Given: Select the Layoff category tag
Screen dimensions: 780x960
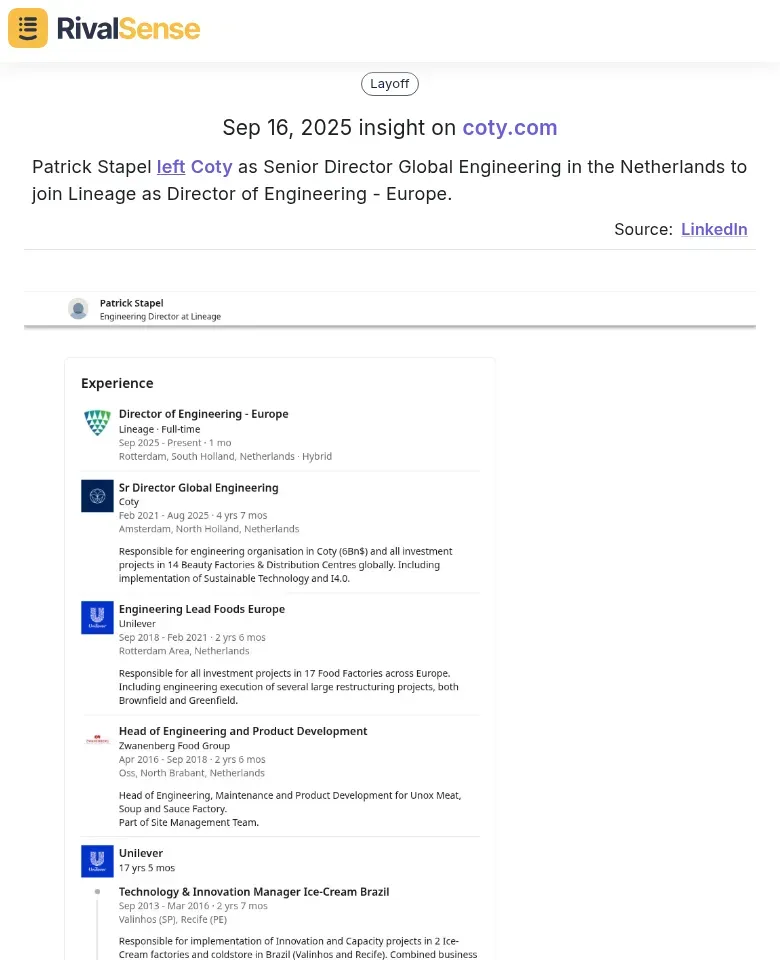Looking at the screenshot, I should [389, 84].
